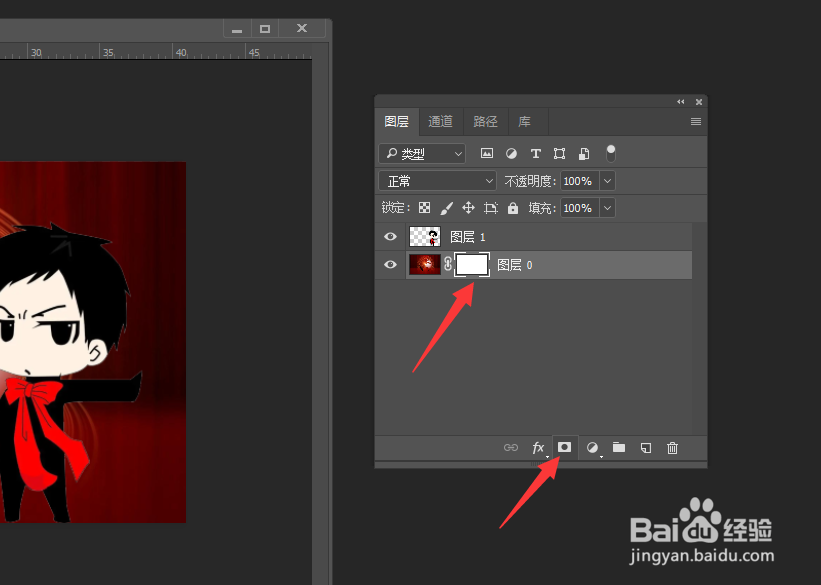Filter for smart object layers
Screen dimensions: 821x585
pos(584,153)
